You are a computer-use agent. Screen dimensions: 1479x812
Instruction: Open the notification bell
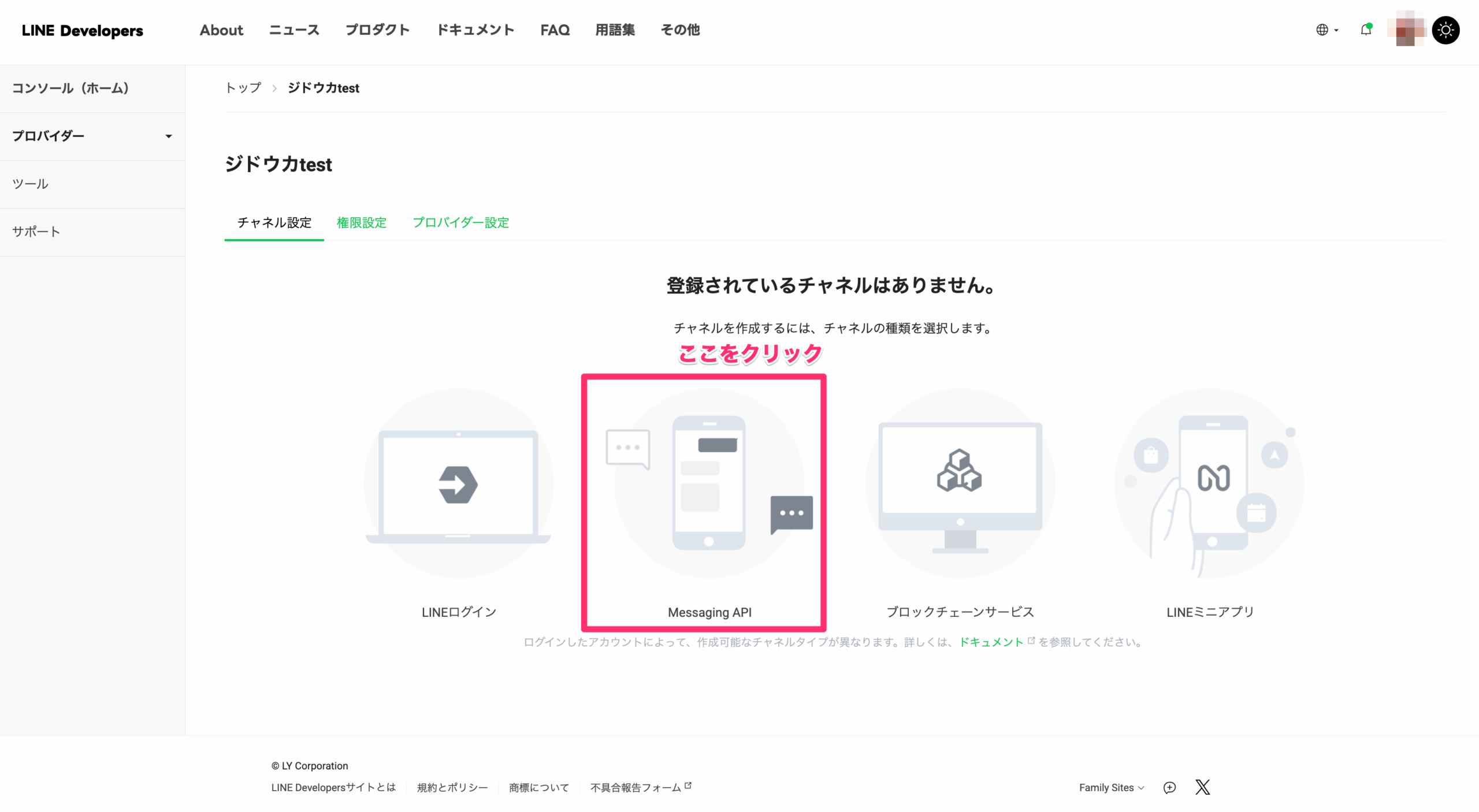pos(1366,30)
